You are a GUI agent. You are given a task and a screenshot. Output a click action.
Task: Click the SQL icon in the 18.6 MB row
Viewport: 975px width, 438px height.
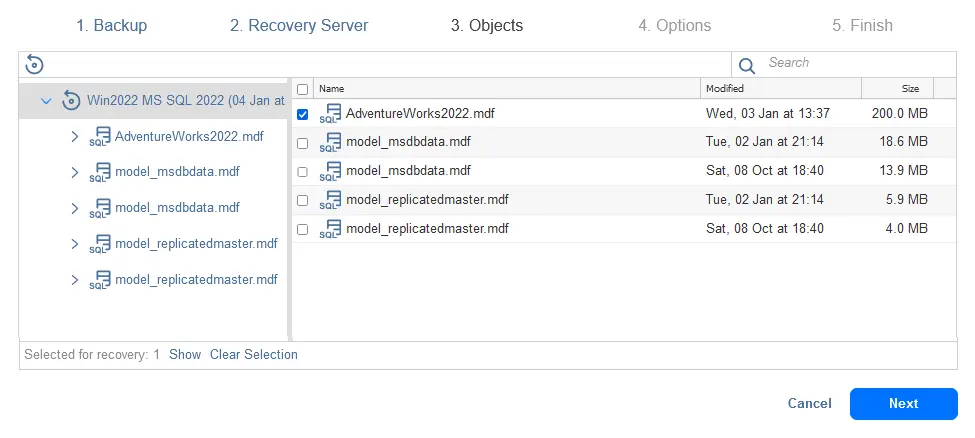coord(330,142)
